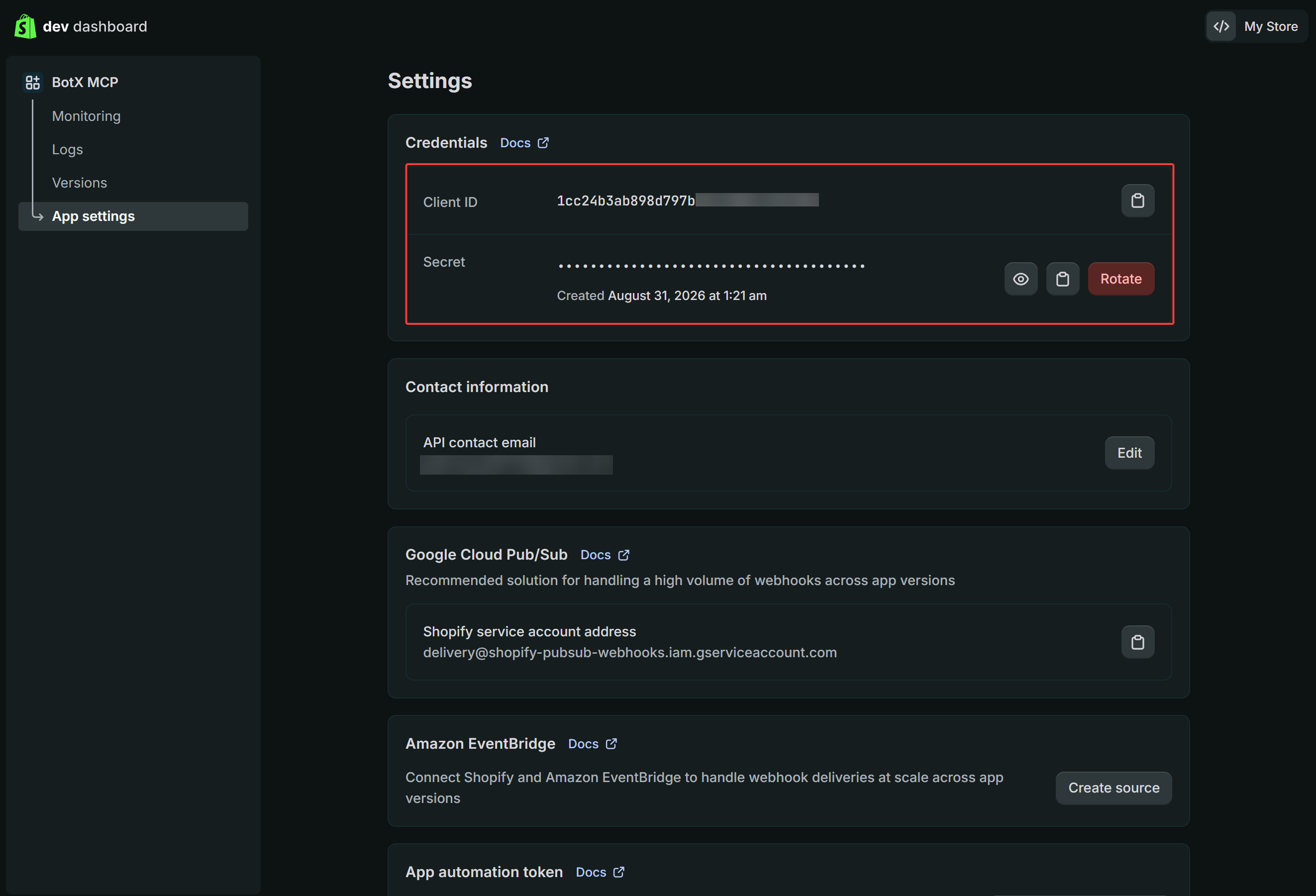The width and height of the screenshot is (1316, 896).
Task: Select App settings in the sidebar
Action: pyautogui.click(x=133, y=216)
